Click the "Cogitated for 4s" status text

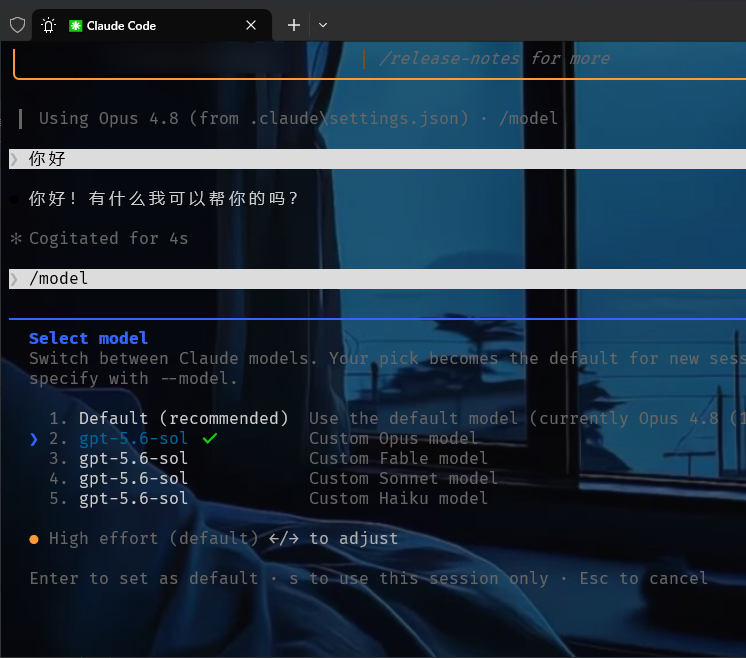(x=108, y=238)
